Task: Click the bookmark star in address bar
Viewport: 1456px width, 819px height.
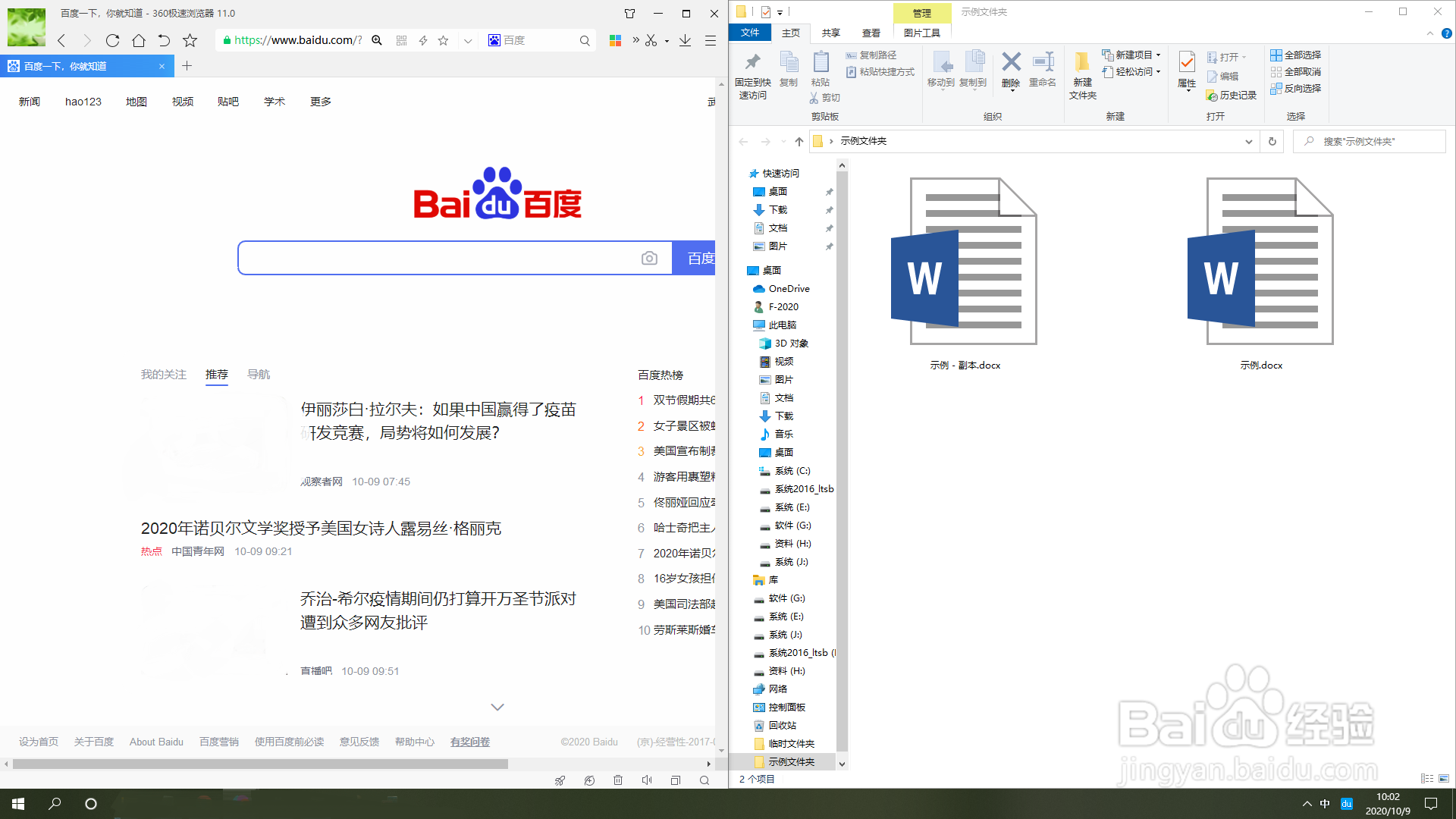Action: [444, 41]
